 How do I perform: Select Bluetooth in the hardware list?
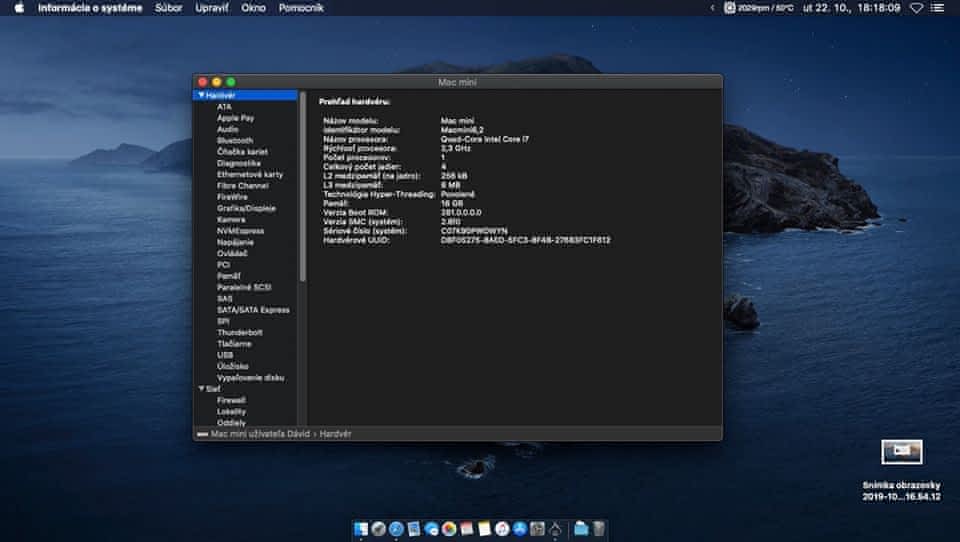[235, 140]
